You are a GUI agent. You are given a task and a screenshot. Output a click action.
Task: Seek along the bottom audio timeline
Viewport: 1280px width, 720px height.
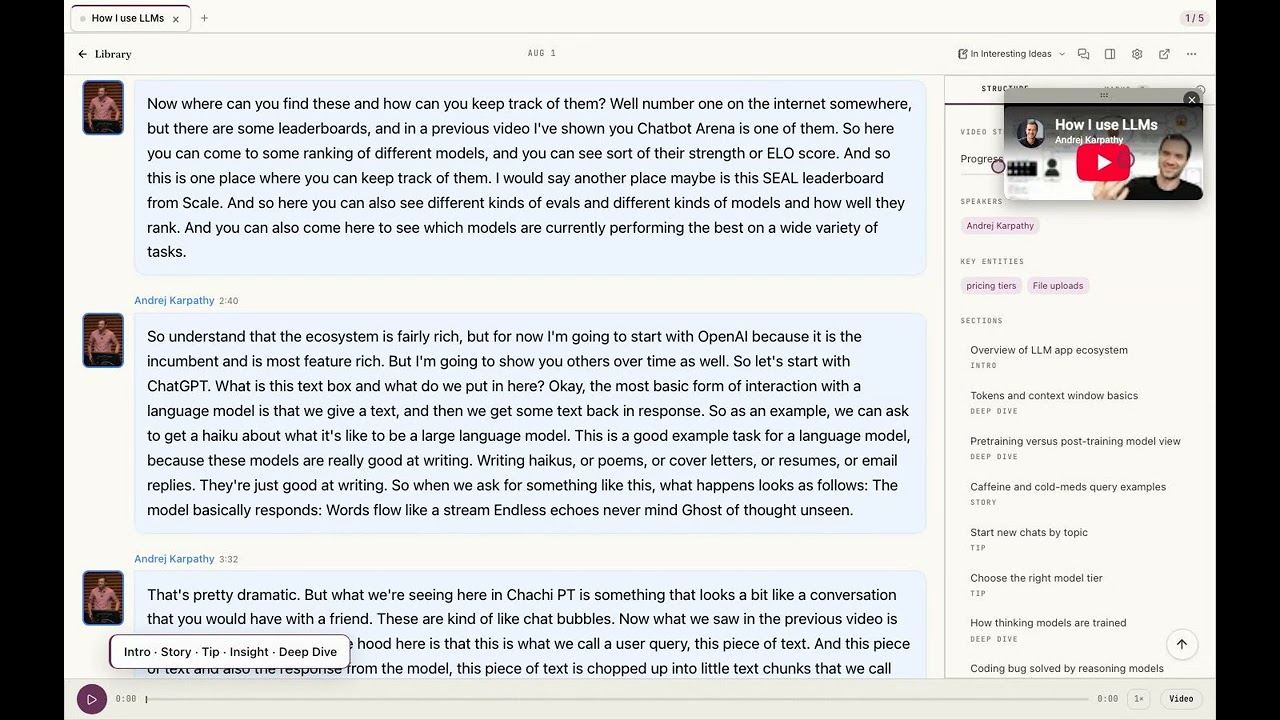[x=617, y=699]
